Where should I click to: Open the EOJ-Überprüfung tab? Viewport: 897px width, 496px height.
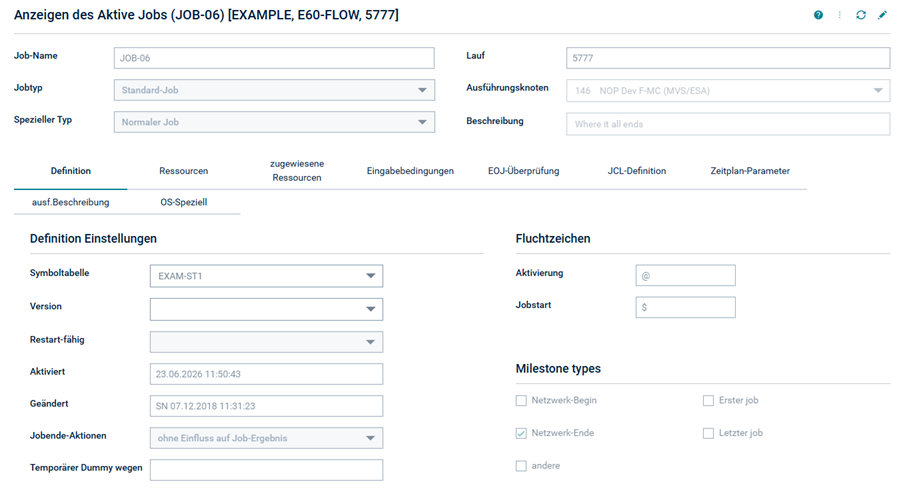click(523, 170)
